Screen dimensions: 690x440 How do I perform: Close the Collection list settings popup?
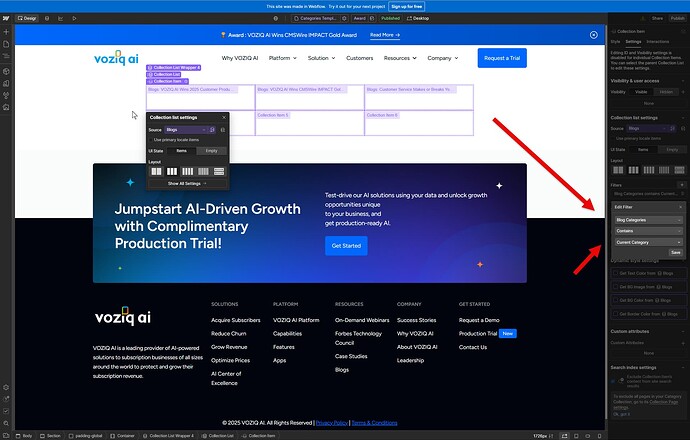pos(224,117)
